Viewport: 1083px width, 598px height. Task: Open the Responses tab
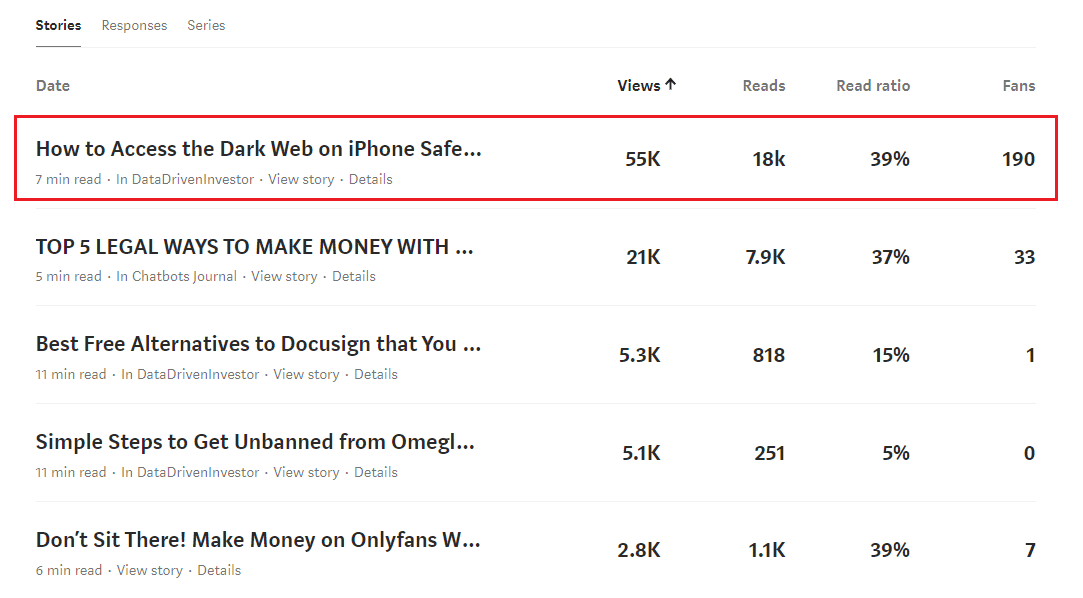pos(134,25)
